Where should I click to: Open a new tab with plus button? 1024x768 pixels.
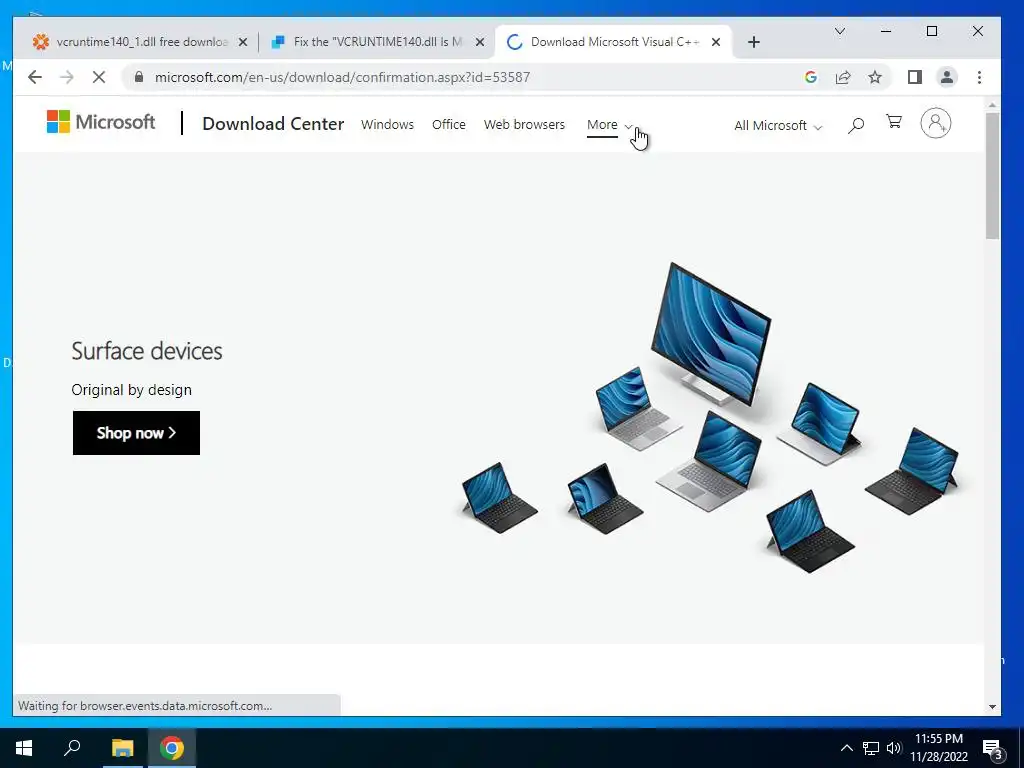click(x=754, y=42)
